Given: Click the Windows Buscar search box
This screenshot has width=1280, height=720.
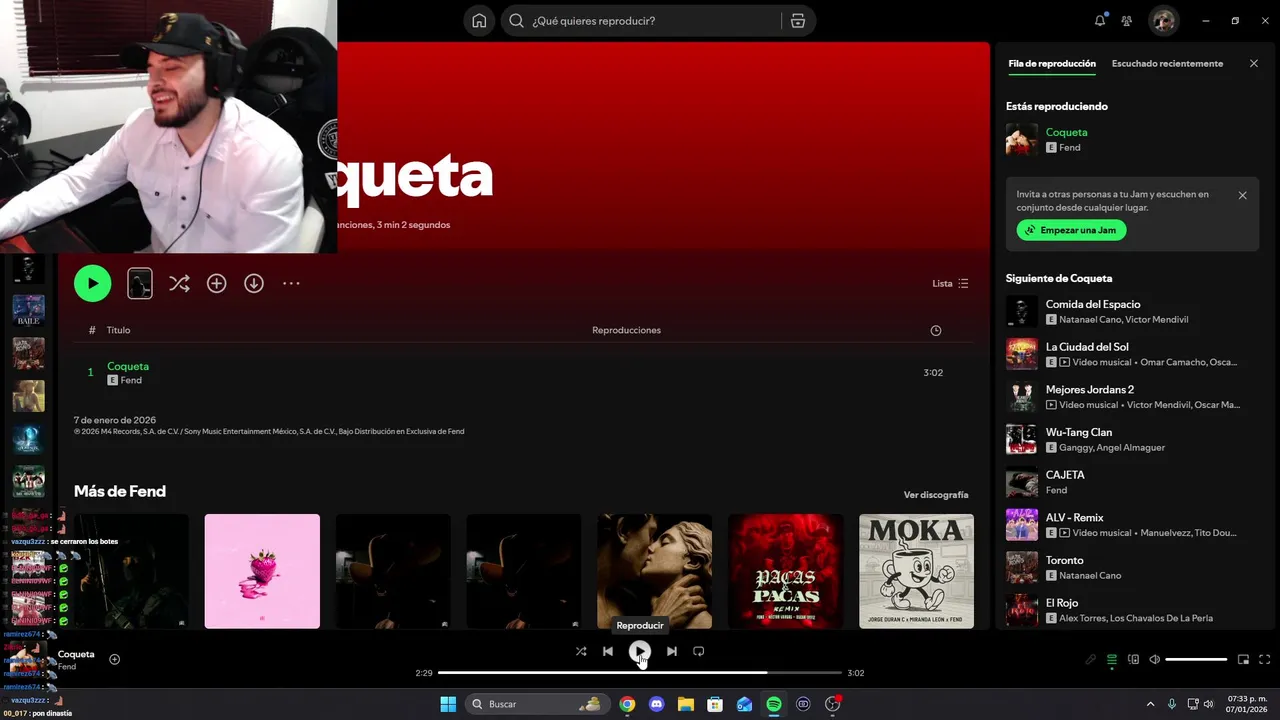Looking at the screenshot, I should point(538,704).
